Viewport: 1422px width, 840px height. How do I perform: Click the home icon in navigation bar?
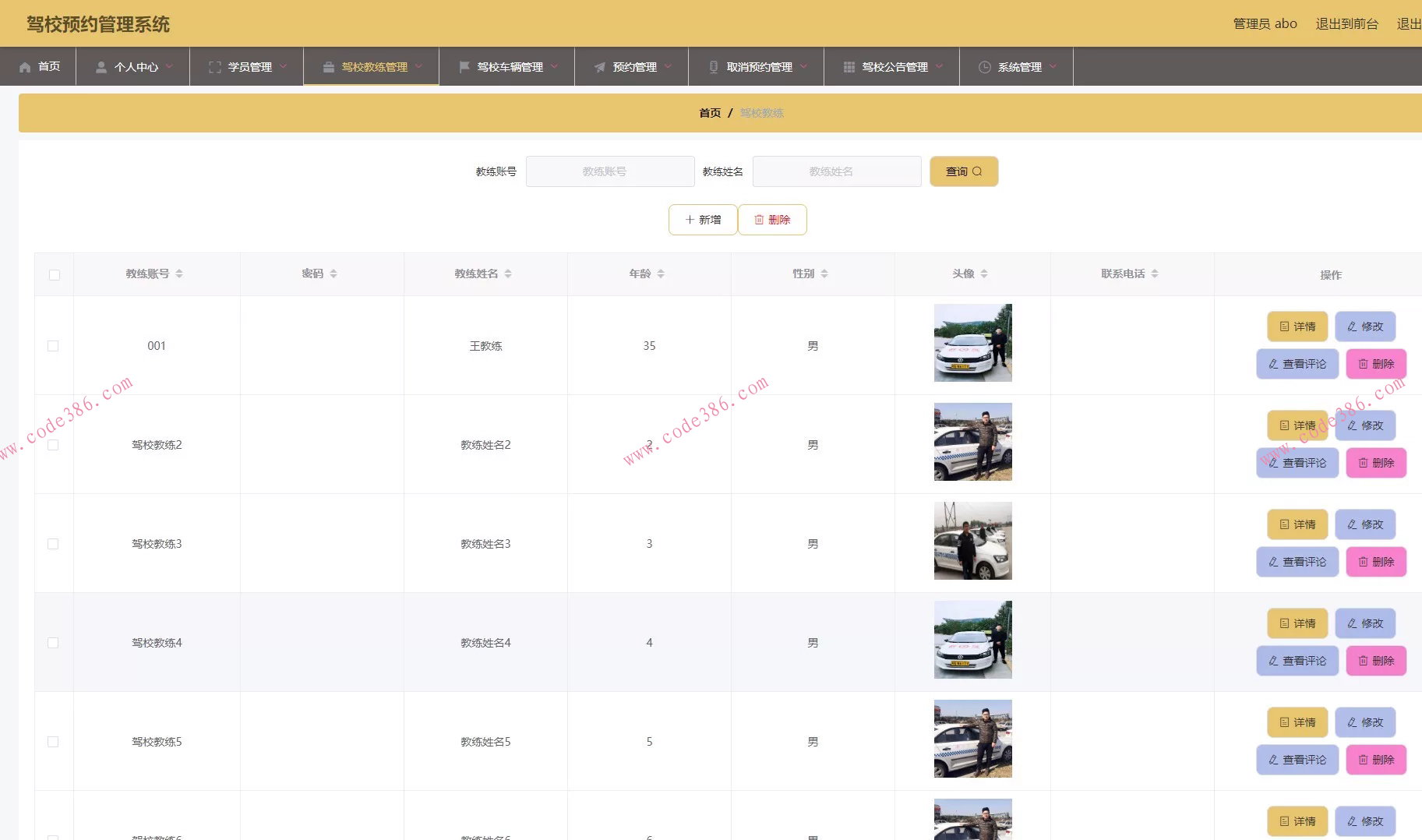tap(25, 67)
